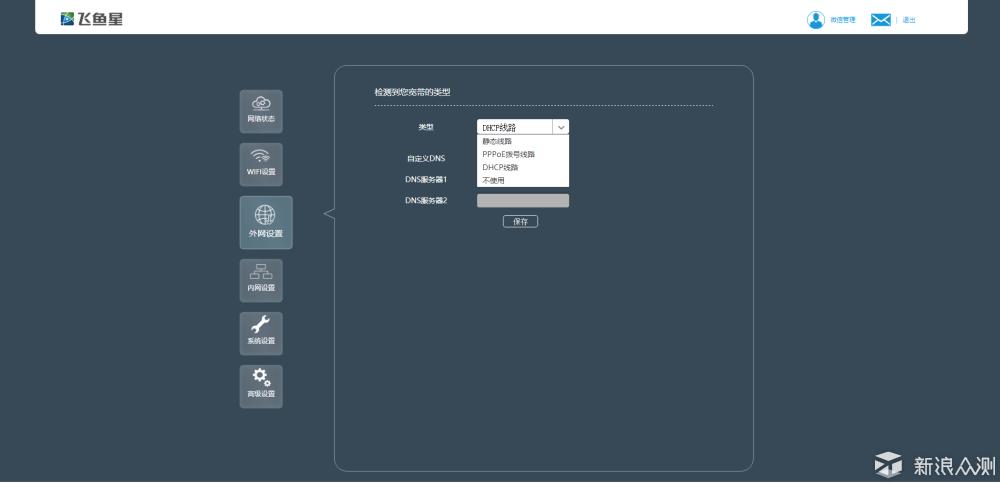The image size is (1000, 483).
Task: Click the DNS服务器2 label
Action: coord(426,200)
